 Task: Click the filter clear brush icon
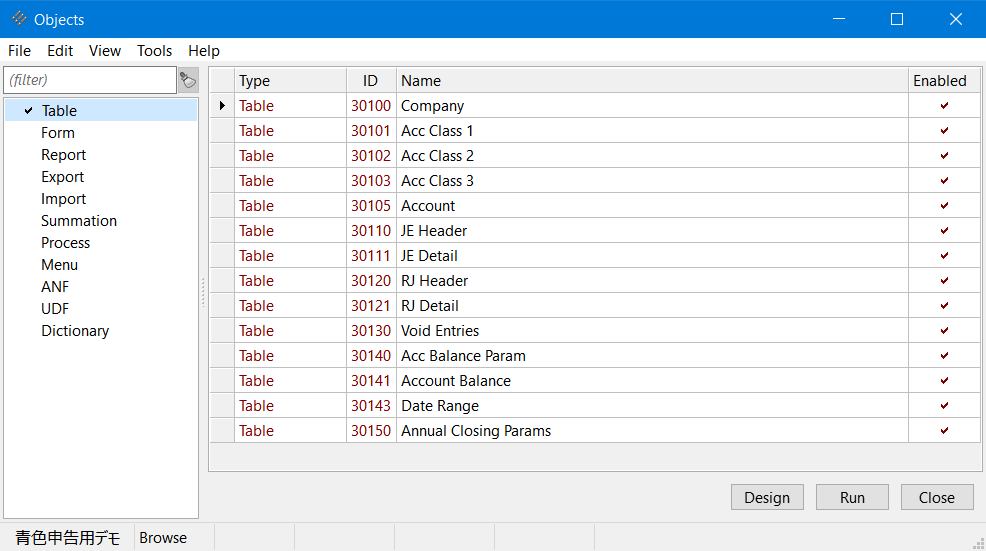pos(188,80)
